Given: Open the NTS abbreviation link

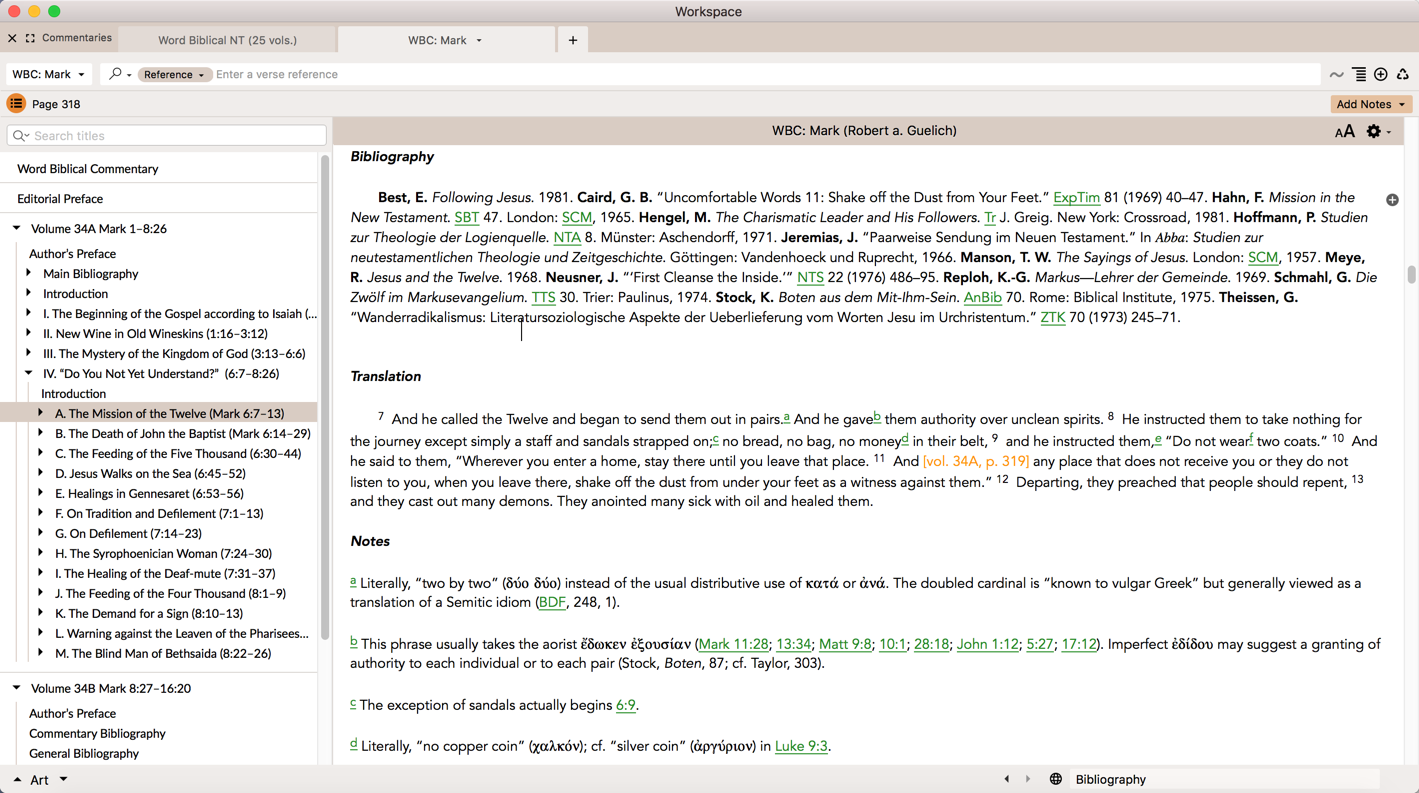Looking at the screenshot, I should click(x=810, y=278).
